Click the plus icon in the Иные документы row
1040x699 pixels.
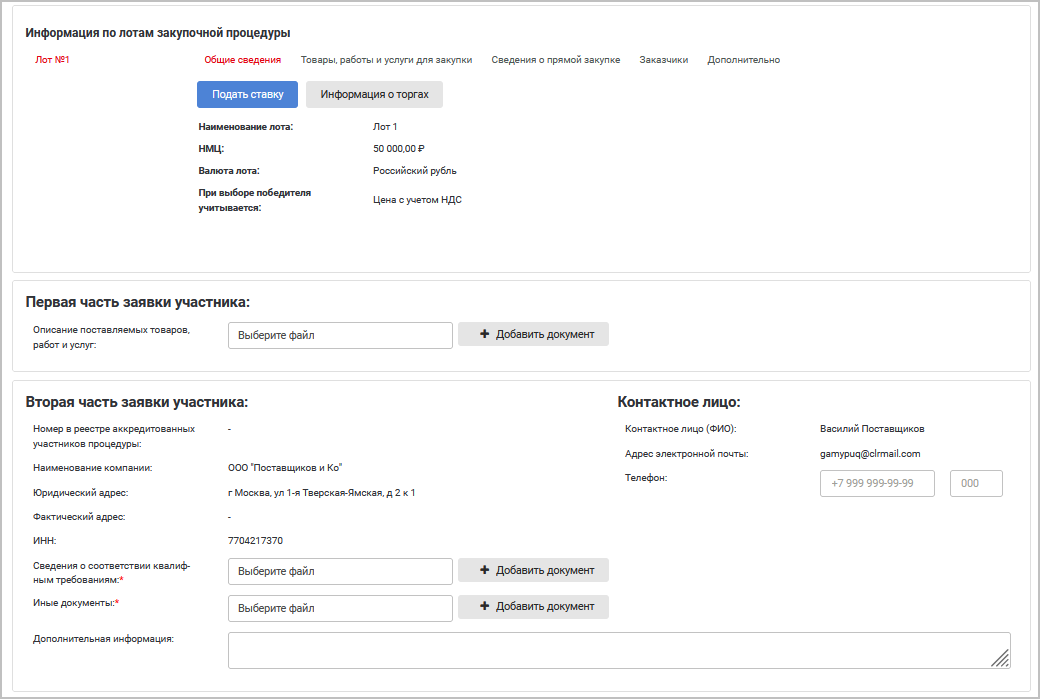coord(485,606)
